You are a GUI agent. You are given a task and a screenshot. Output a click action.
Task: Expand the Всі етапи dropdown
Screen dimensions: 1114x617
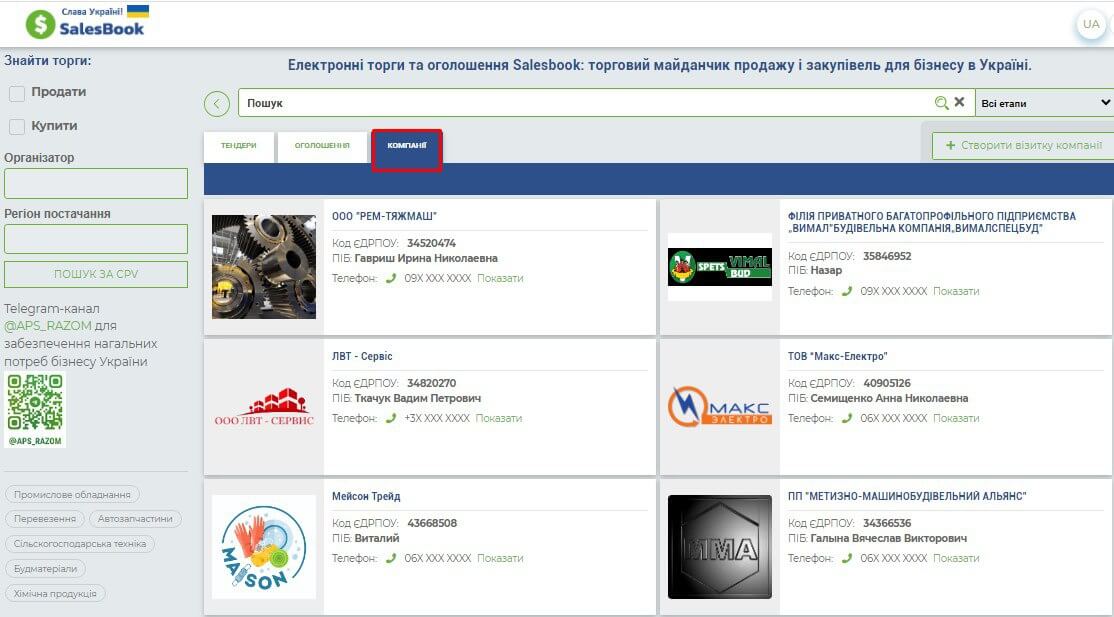click(1044, 103)
